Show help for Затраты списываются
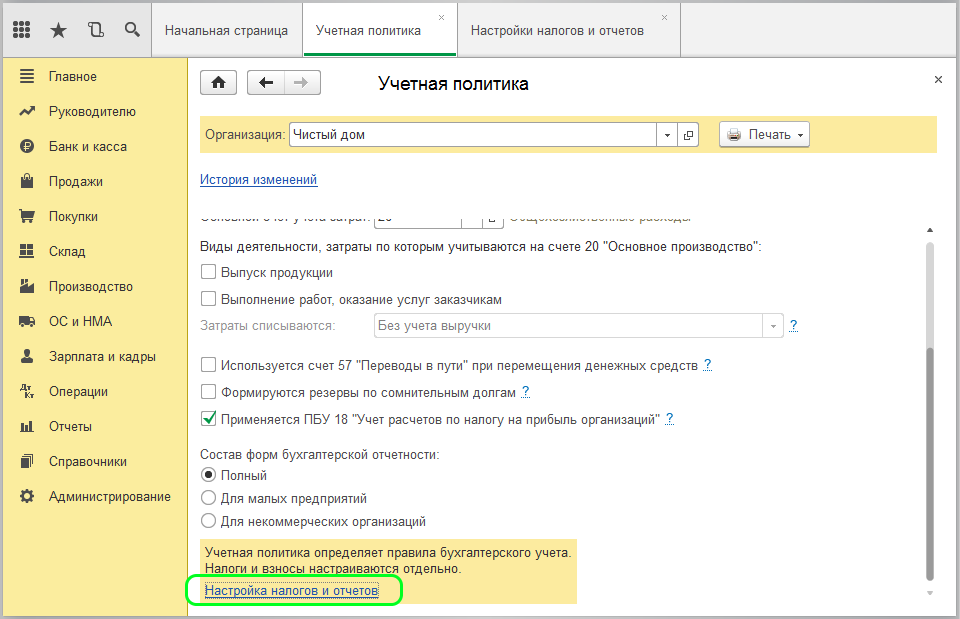 click(793, 325)
